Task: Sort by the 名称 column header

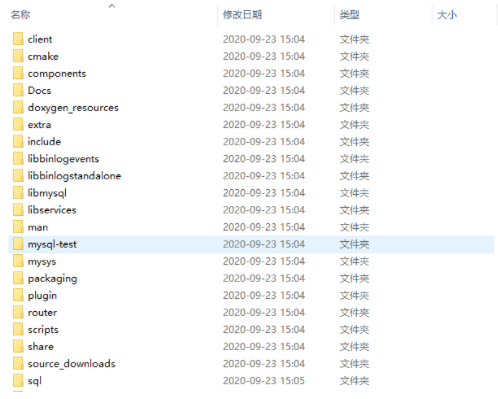Action: click(x=20, y=15)
